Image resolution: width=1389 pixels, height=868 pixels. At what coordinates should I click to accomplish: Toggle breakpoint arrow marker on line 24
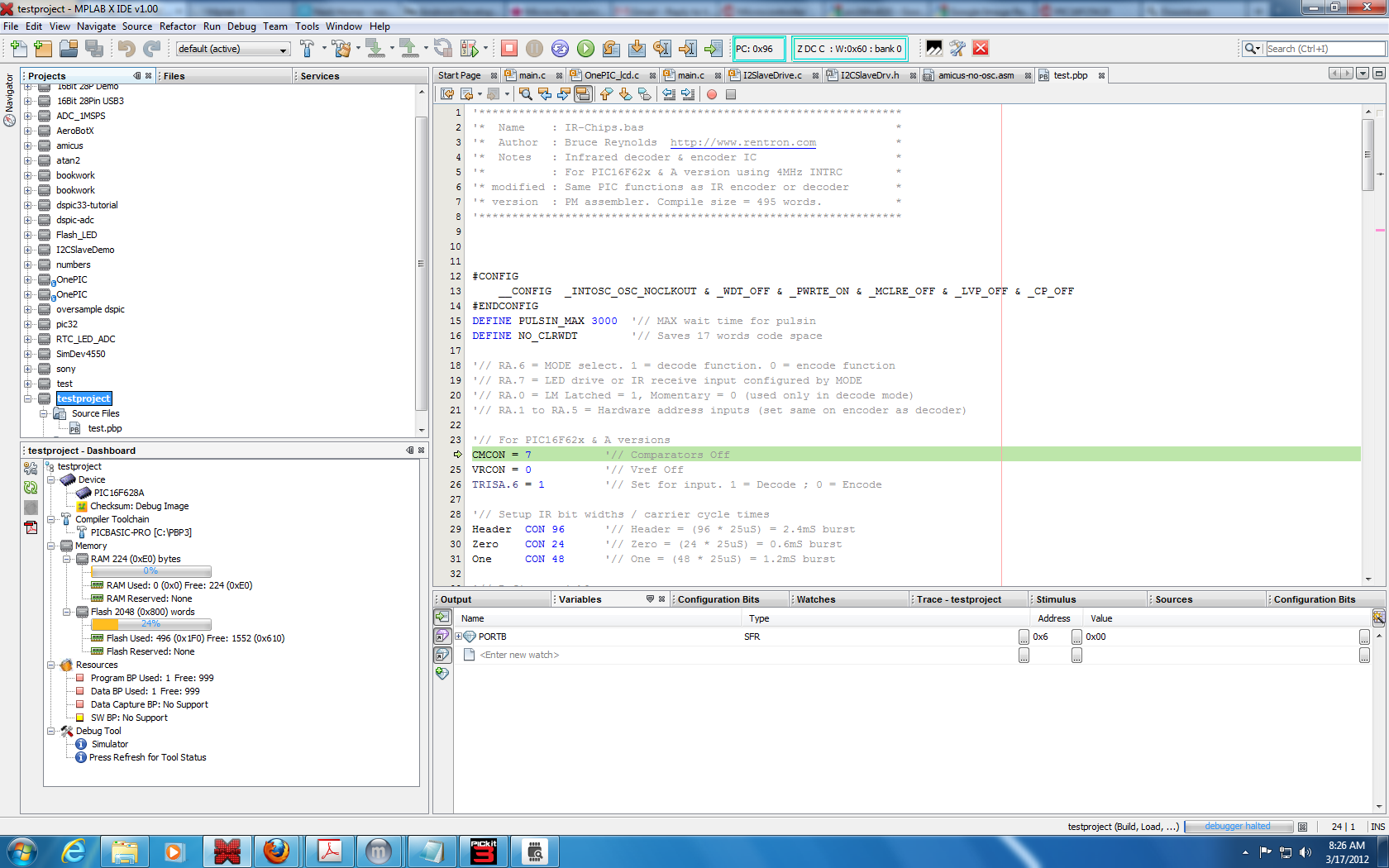456,455
